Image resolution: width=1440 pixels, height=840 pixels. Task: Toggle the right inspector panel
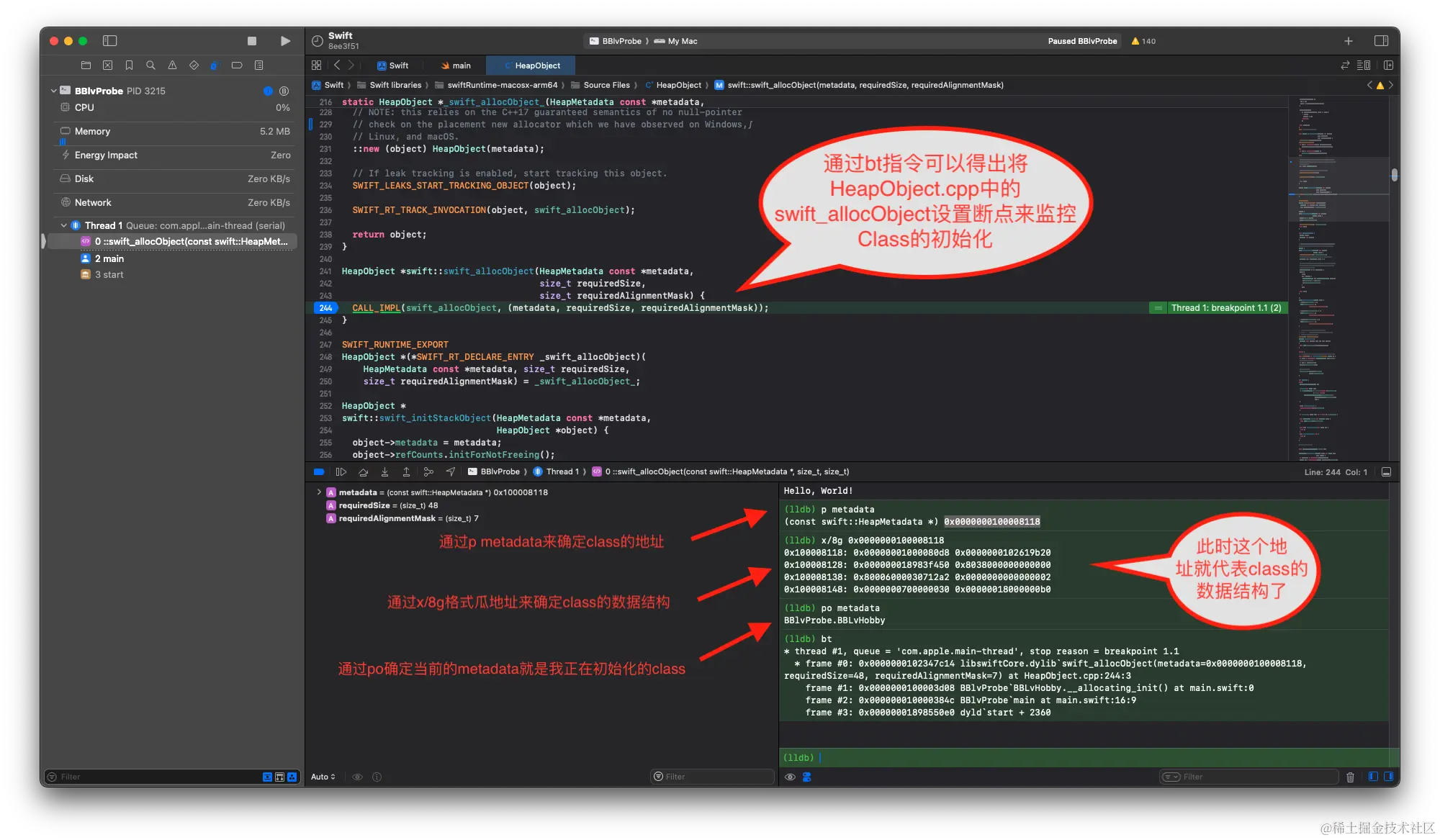(1381, 41)
